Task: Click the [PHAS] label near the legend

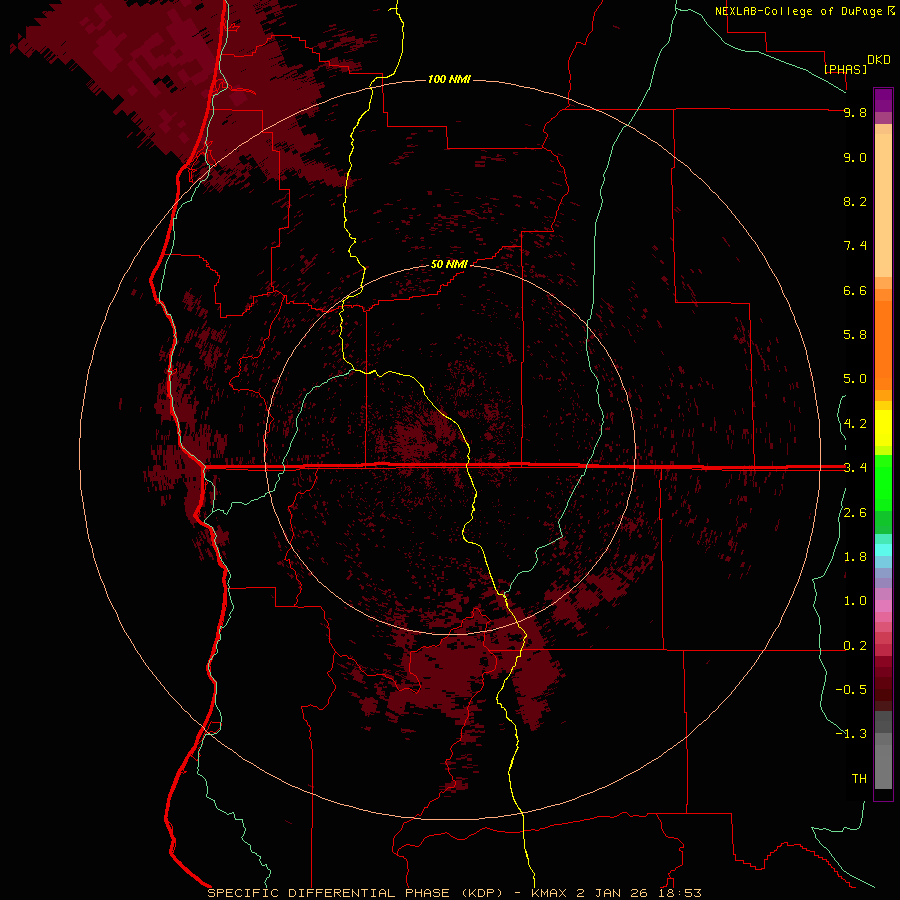Action: point(845,69)
